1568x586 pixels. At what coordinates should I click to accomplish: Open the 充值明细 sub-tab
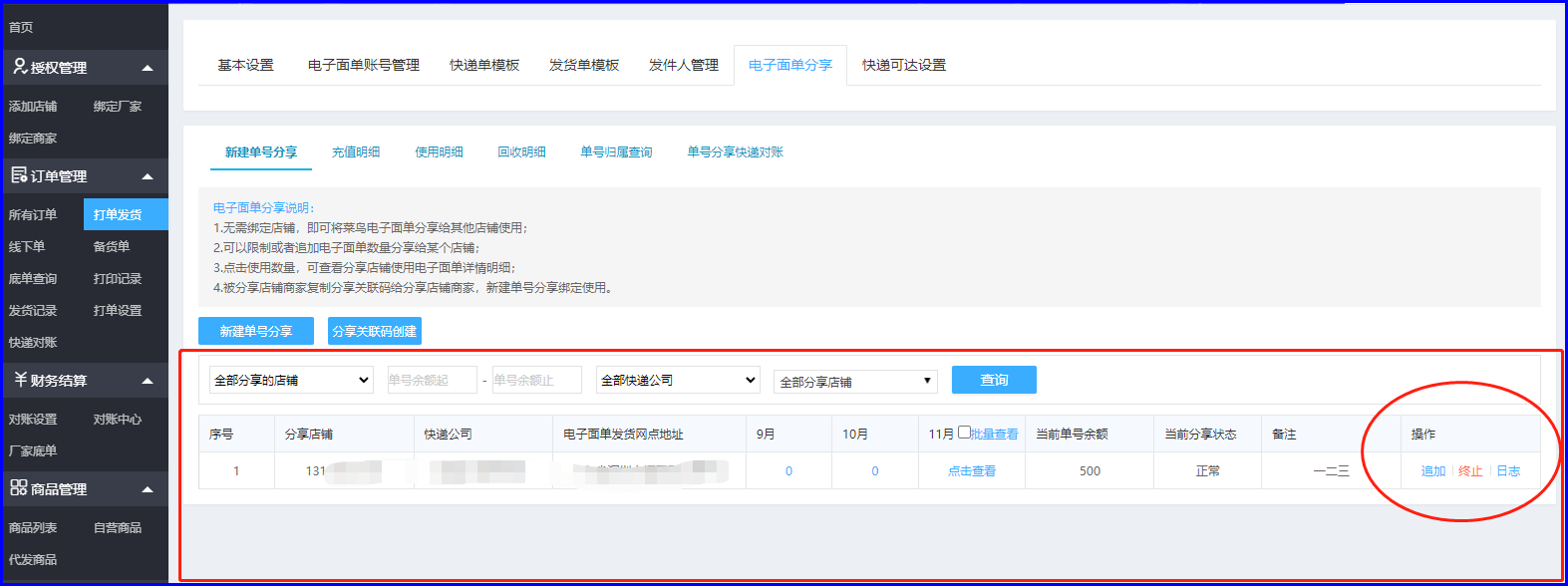pyautogui.click(x=356, y=152)
